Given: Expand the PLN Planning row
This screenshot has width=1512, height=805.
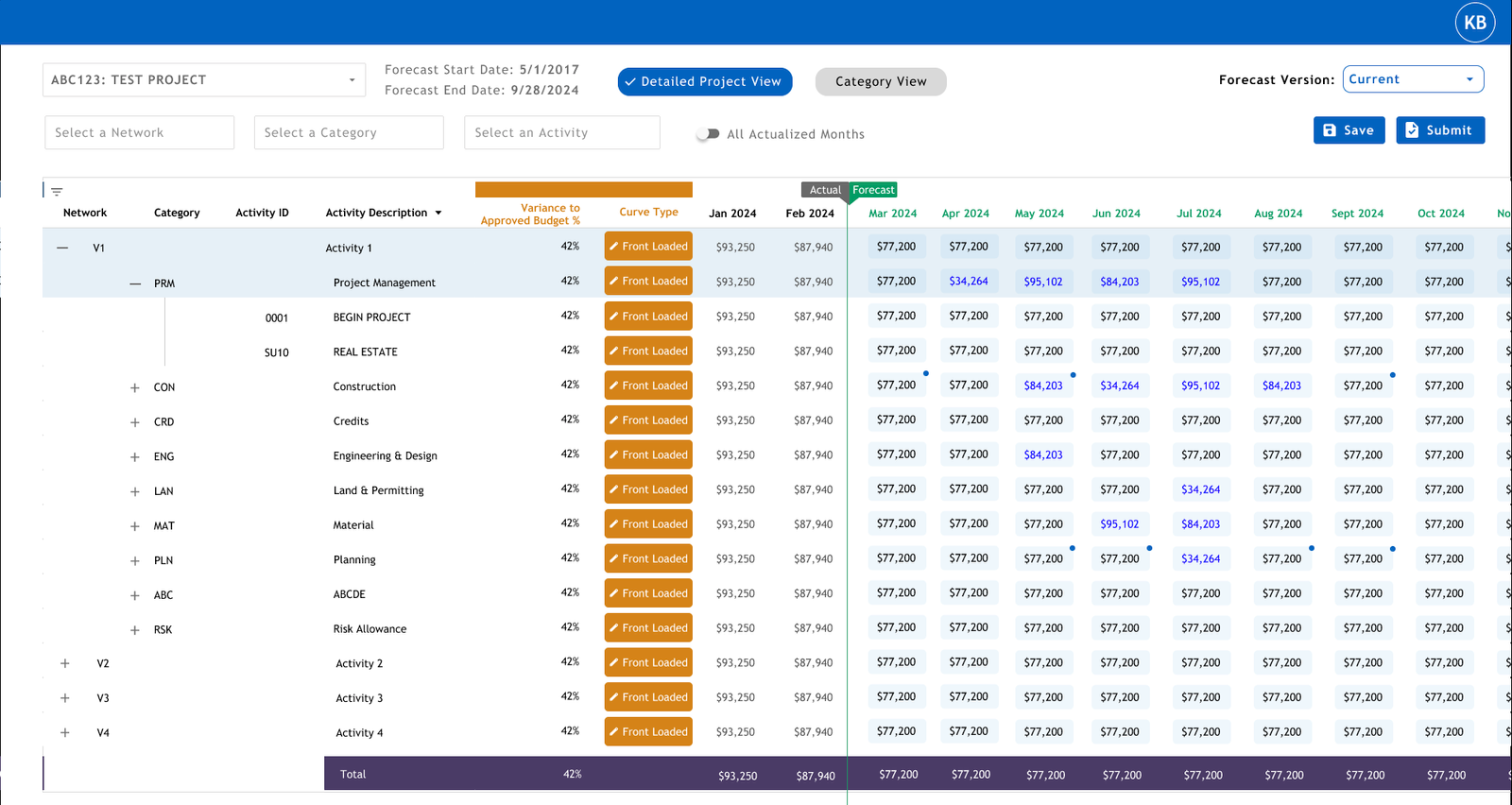Looking at the screenshot, I should pos(134,561).
